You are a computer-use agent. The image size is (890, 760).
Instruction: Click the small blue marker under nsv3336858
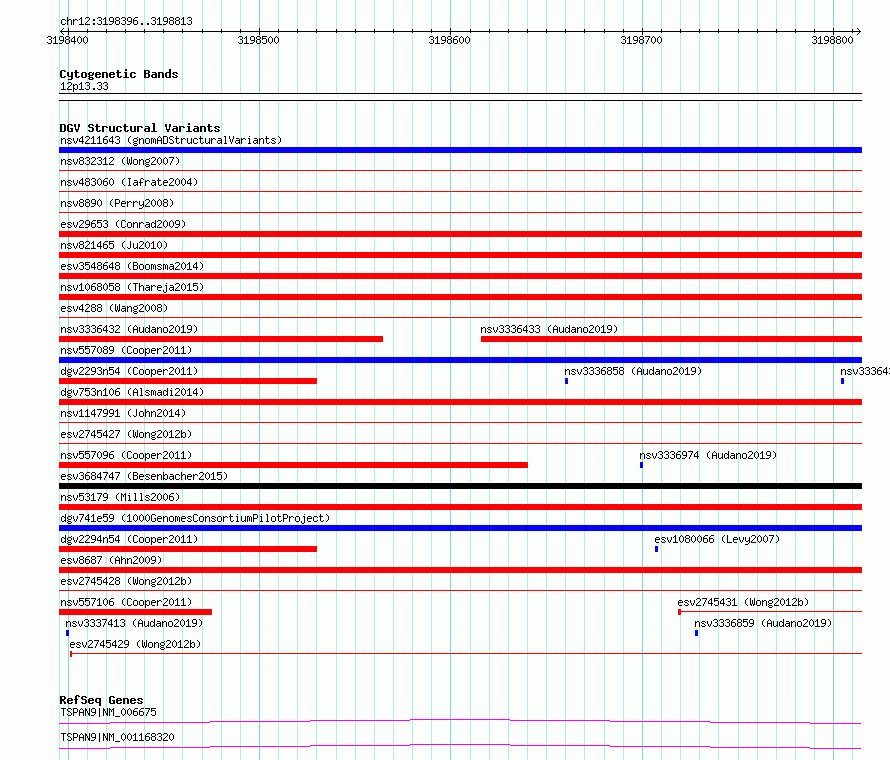click(x=566, y=381)
